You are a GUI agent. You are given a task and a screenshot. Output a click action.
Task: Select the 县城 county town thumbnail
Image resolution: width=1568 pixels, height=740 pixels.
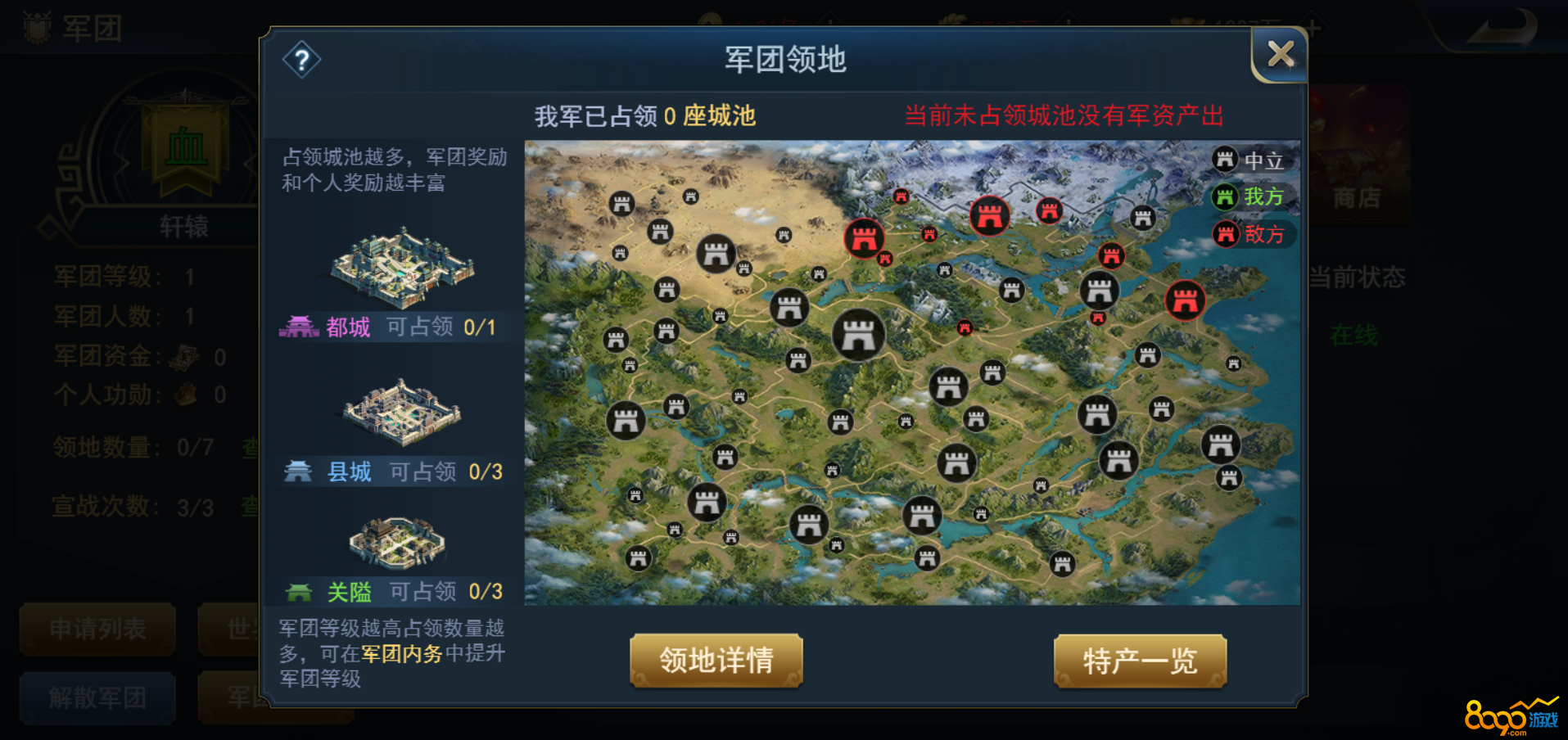[x=401, y=412]
